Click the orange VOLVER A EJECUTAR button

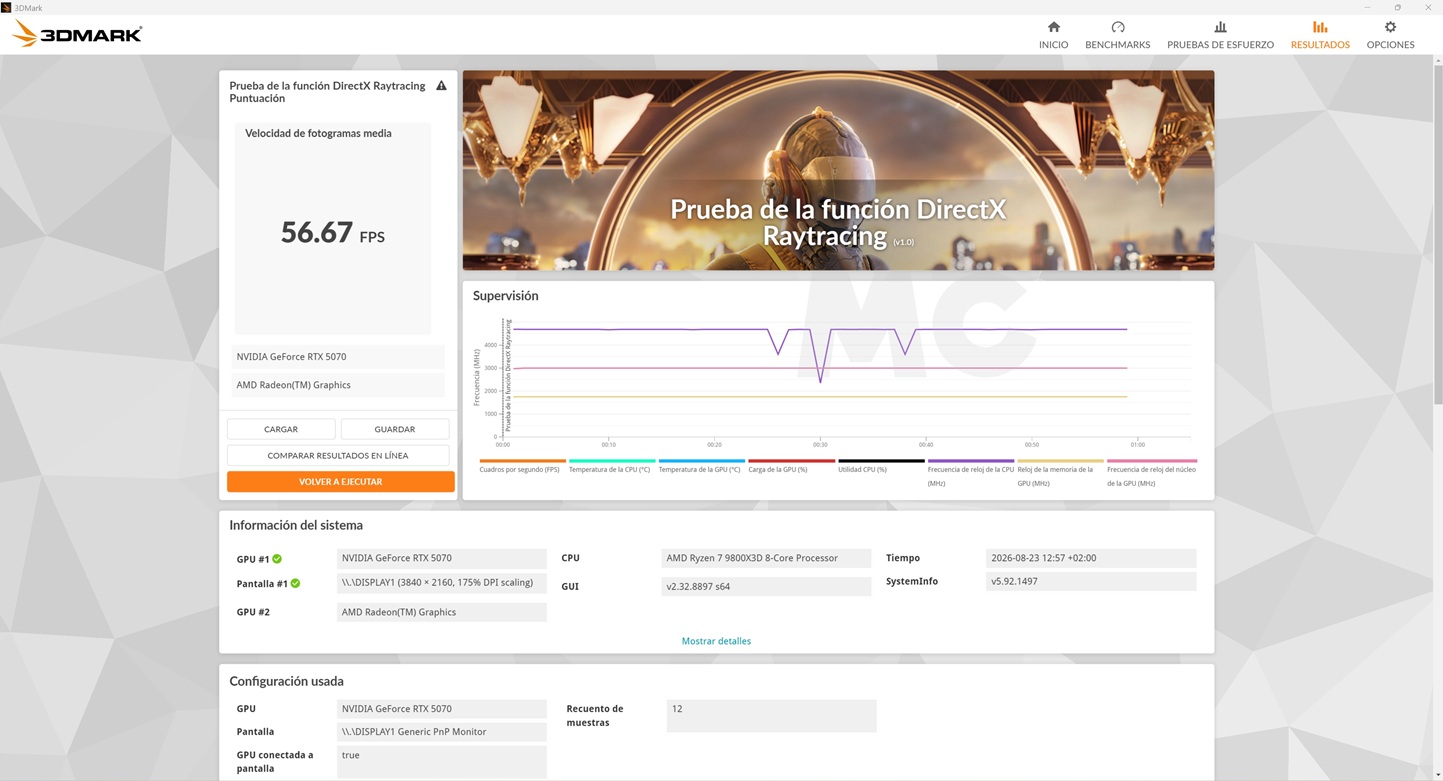coord(341,482)
